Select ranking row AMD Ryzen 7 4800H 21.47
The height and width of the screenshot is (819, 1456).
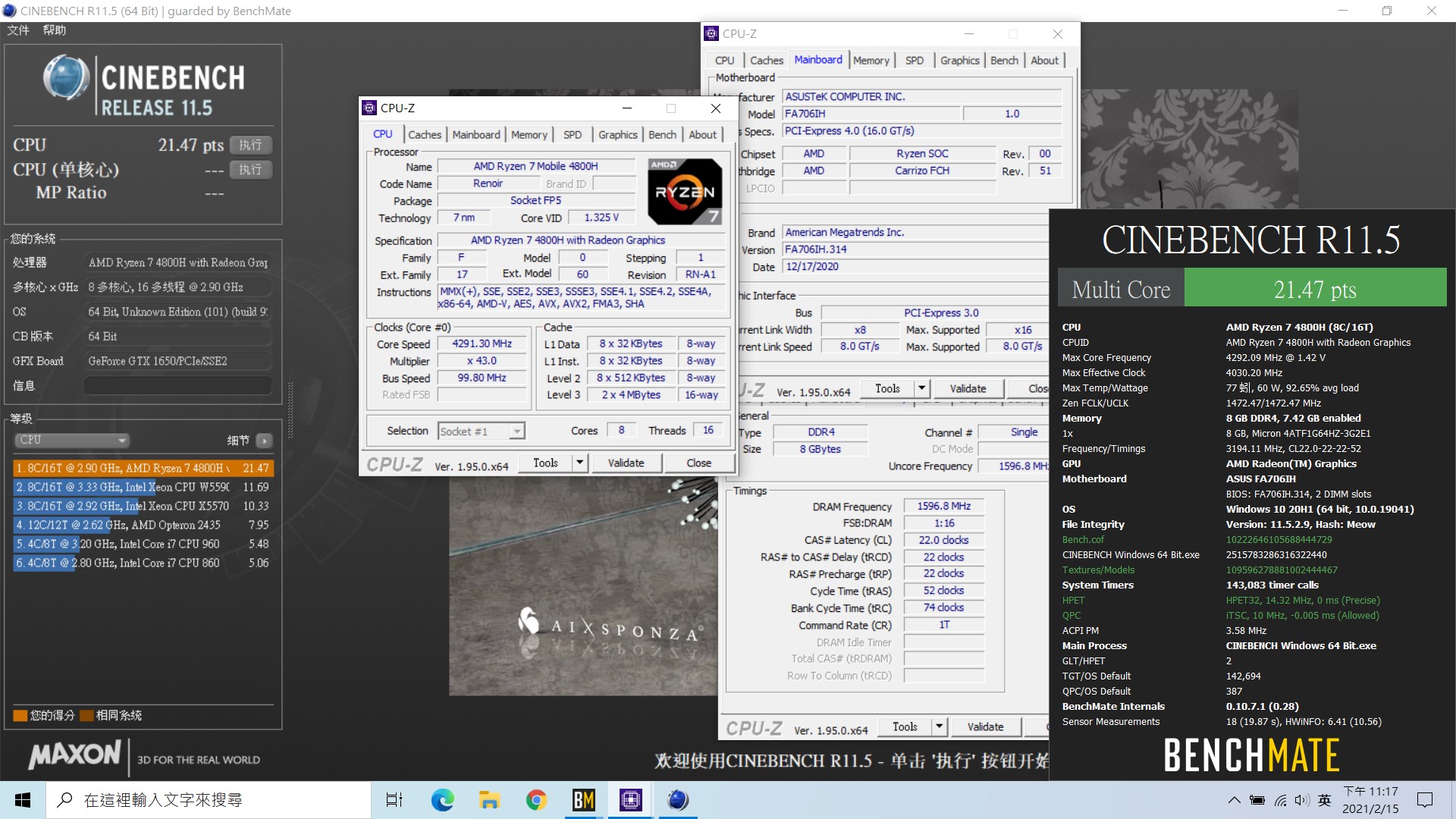pyautogui.click(x=143, y=468)
